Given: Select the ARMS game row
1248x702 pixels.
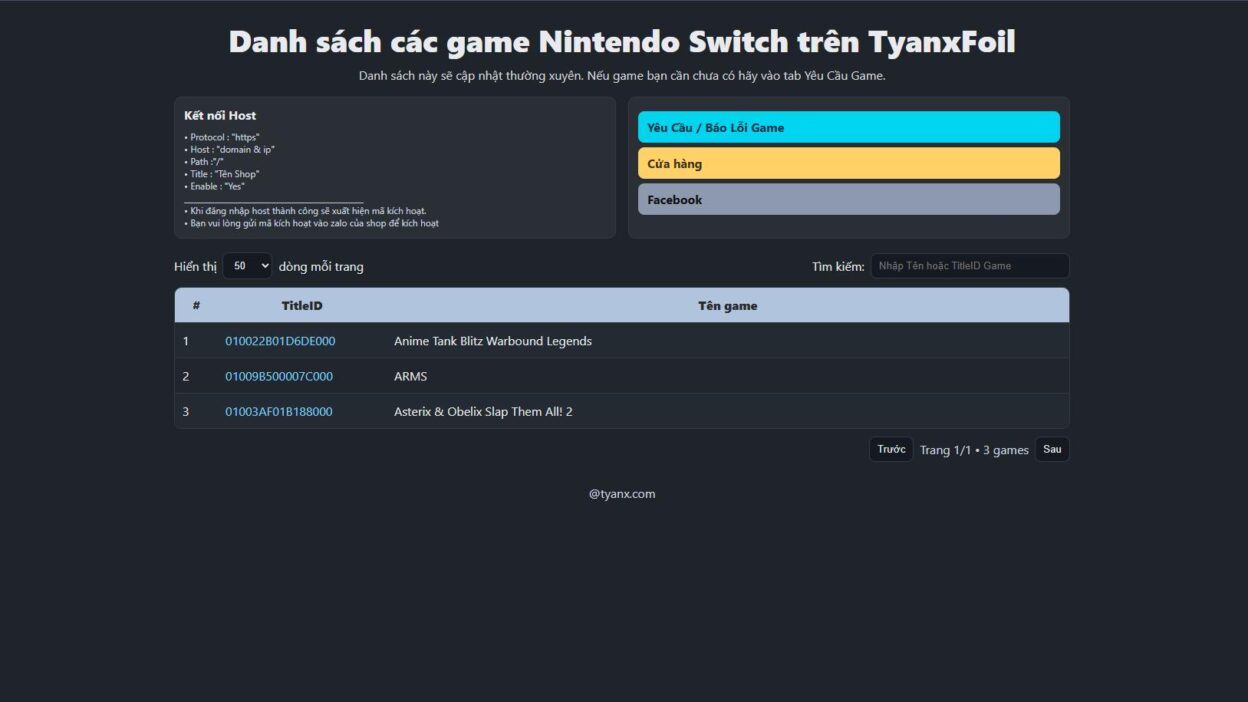Looking at the screenshot, I should pos(410,376).
